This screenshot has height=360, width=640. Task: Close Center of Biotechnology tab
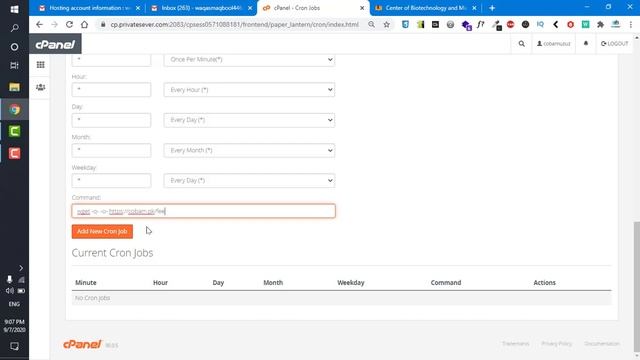tap(474, 8)
